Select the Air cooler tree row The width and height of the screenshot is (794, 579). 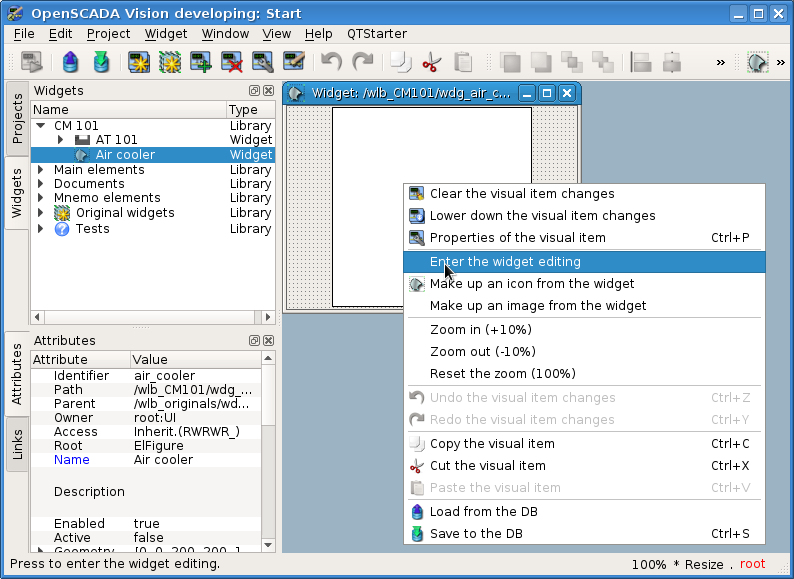(x=153, y=155)
